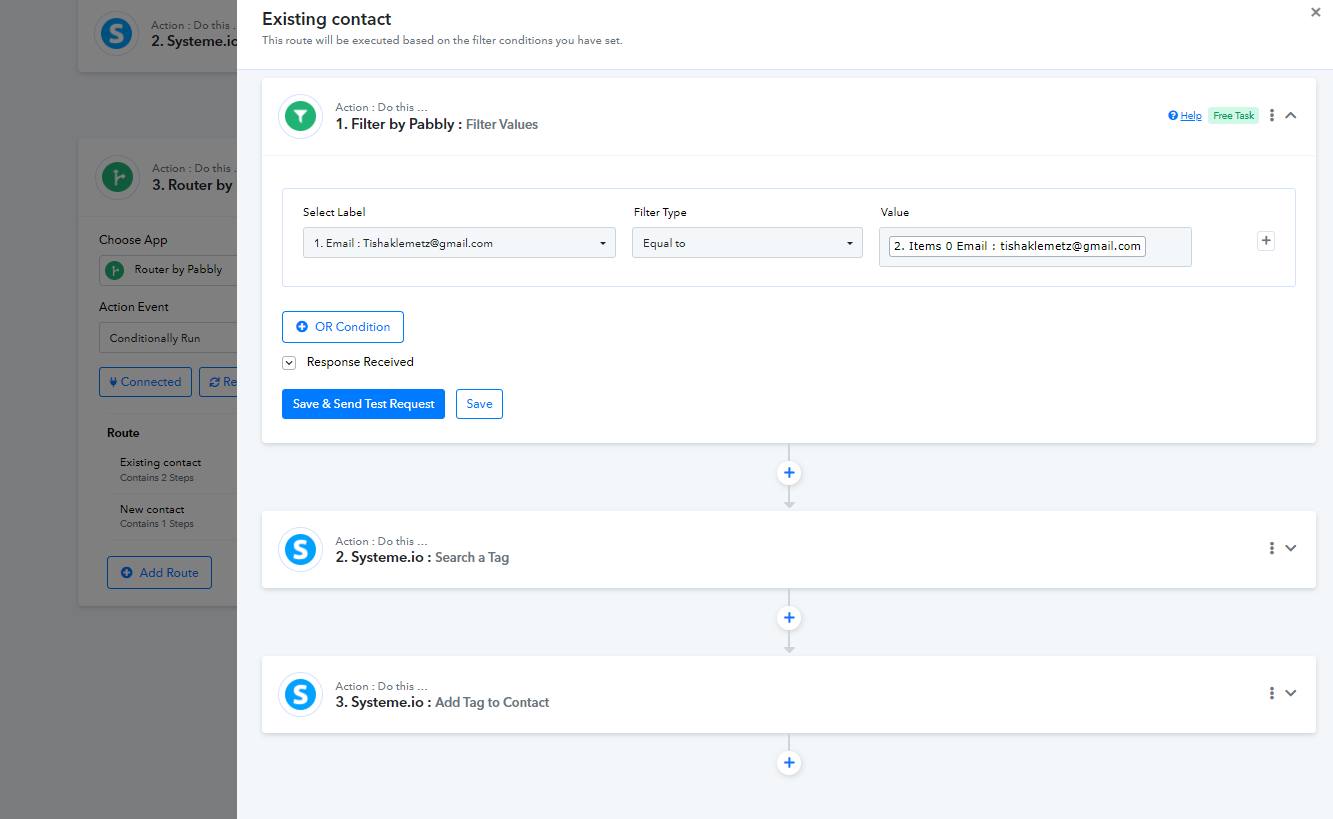Click the Filter by Pabbly funnel icon

[300, 116]
